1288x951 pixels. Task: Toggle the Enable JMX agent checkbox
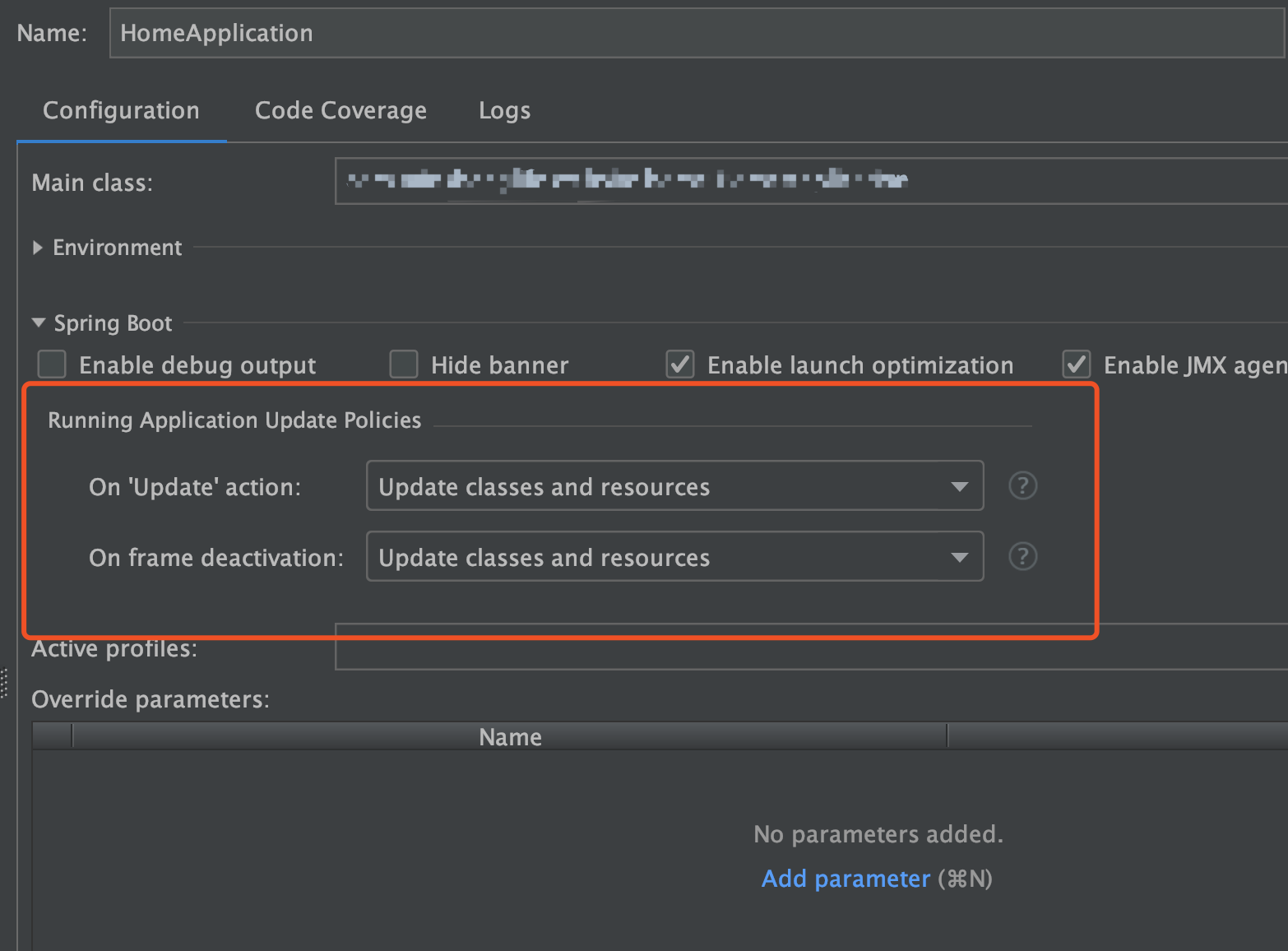pyautogui.click(x=1077, y=364)
